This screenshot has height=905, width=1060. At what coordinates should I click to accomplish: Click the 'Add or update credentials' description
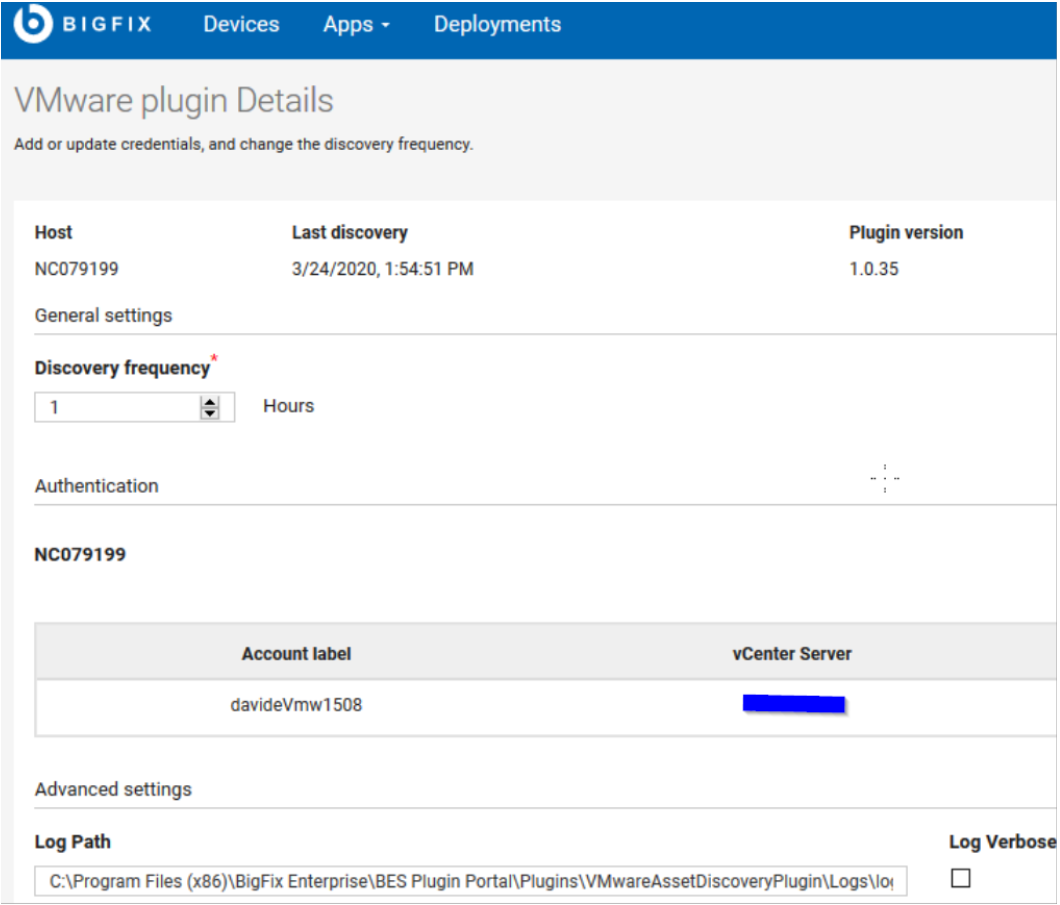click(x=243, y=144)
